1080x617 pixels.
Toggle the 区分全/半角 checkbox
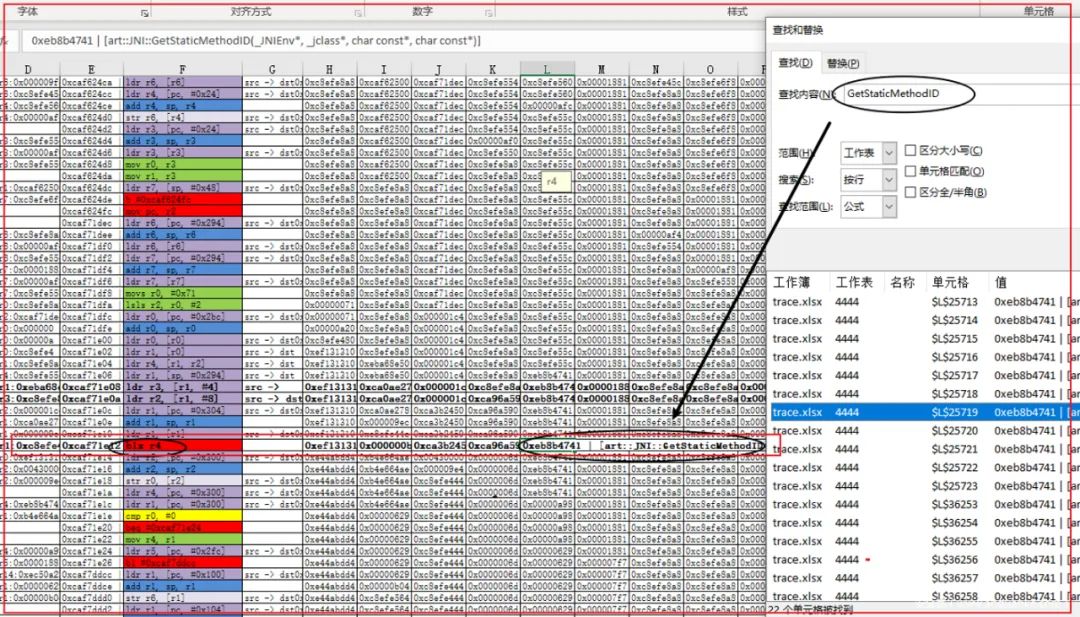(911, 192)
